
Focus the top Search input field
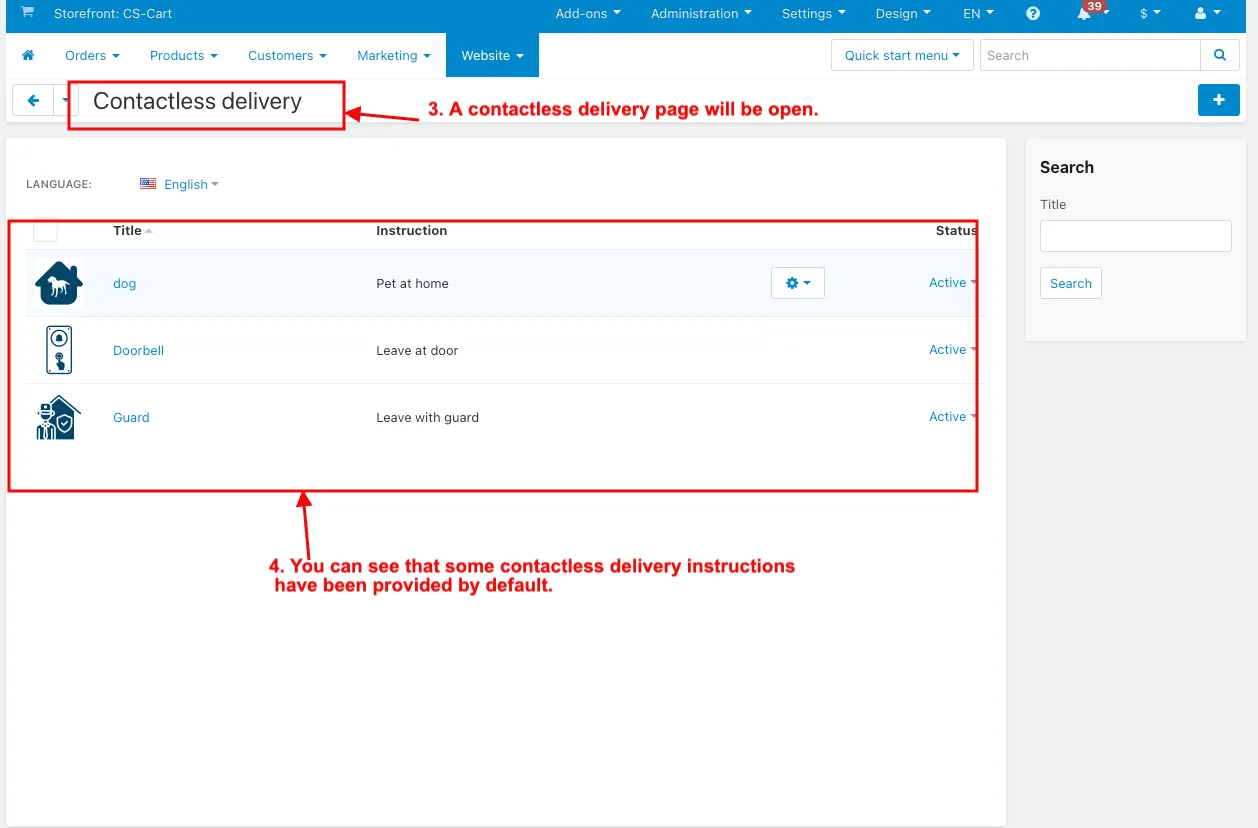click(1090, 56)
